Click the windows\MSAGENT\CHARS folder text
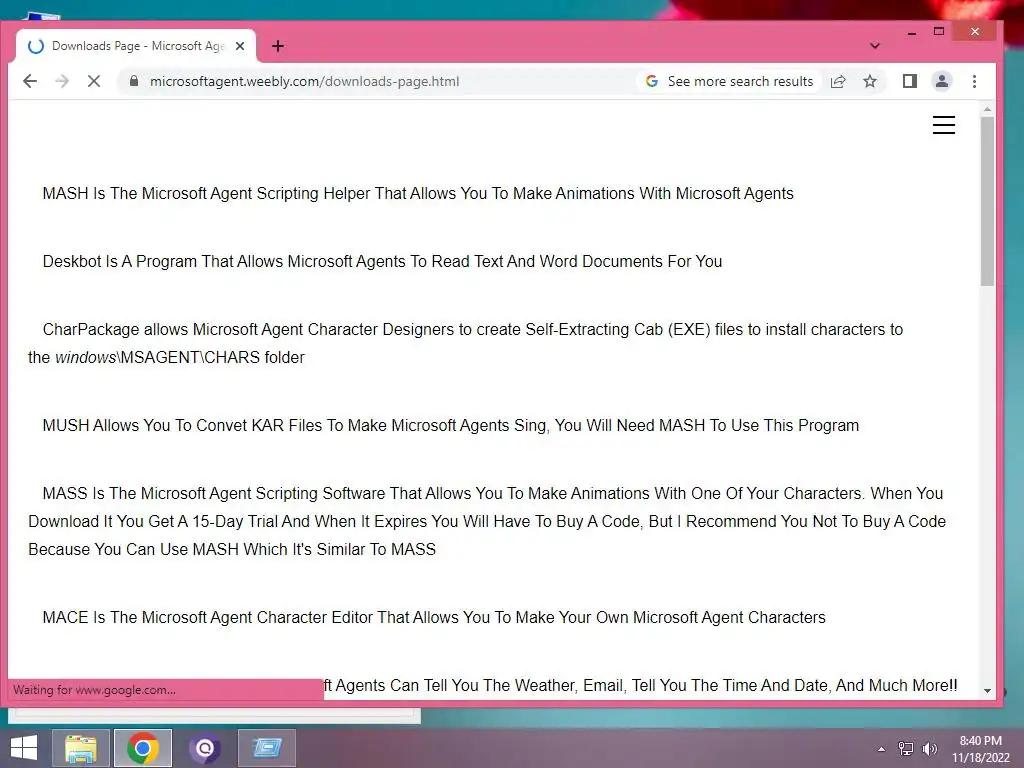The width and height of the screenshot is (1024, 768). click(x=180, y=357)
